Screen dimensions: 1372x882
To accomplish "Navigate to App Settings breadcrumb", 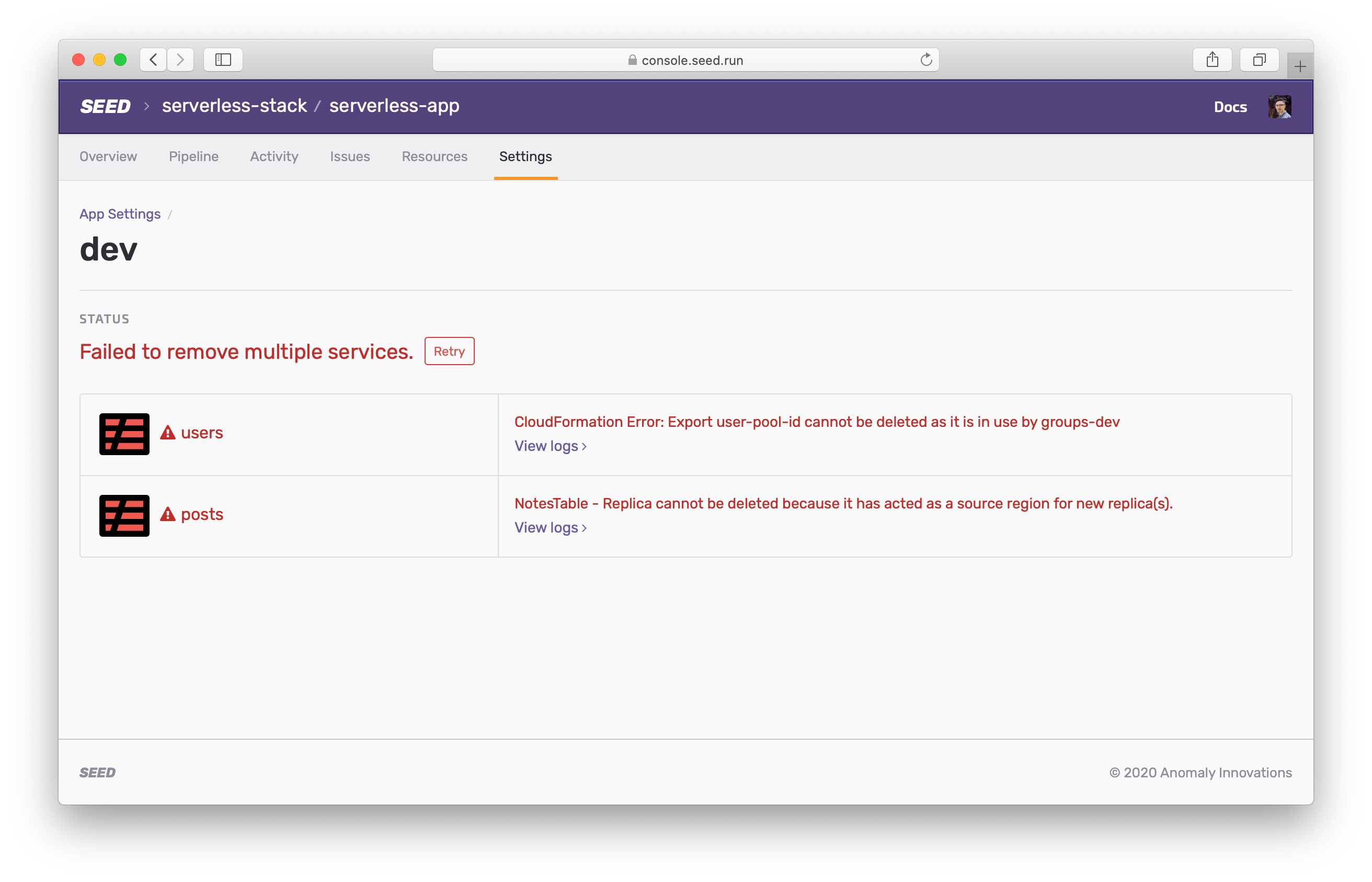I will 120,214.
